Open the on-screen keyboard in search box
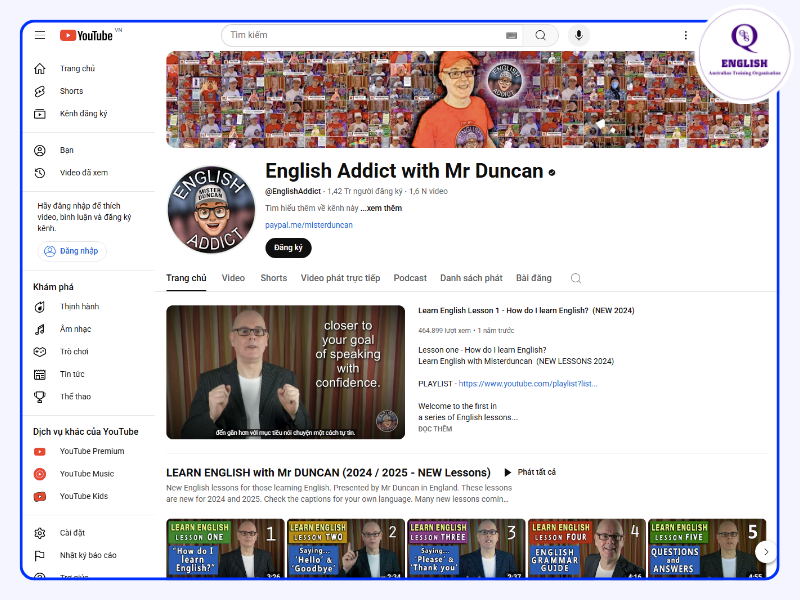 511,35
